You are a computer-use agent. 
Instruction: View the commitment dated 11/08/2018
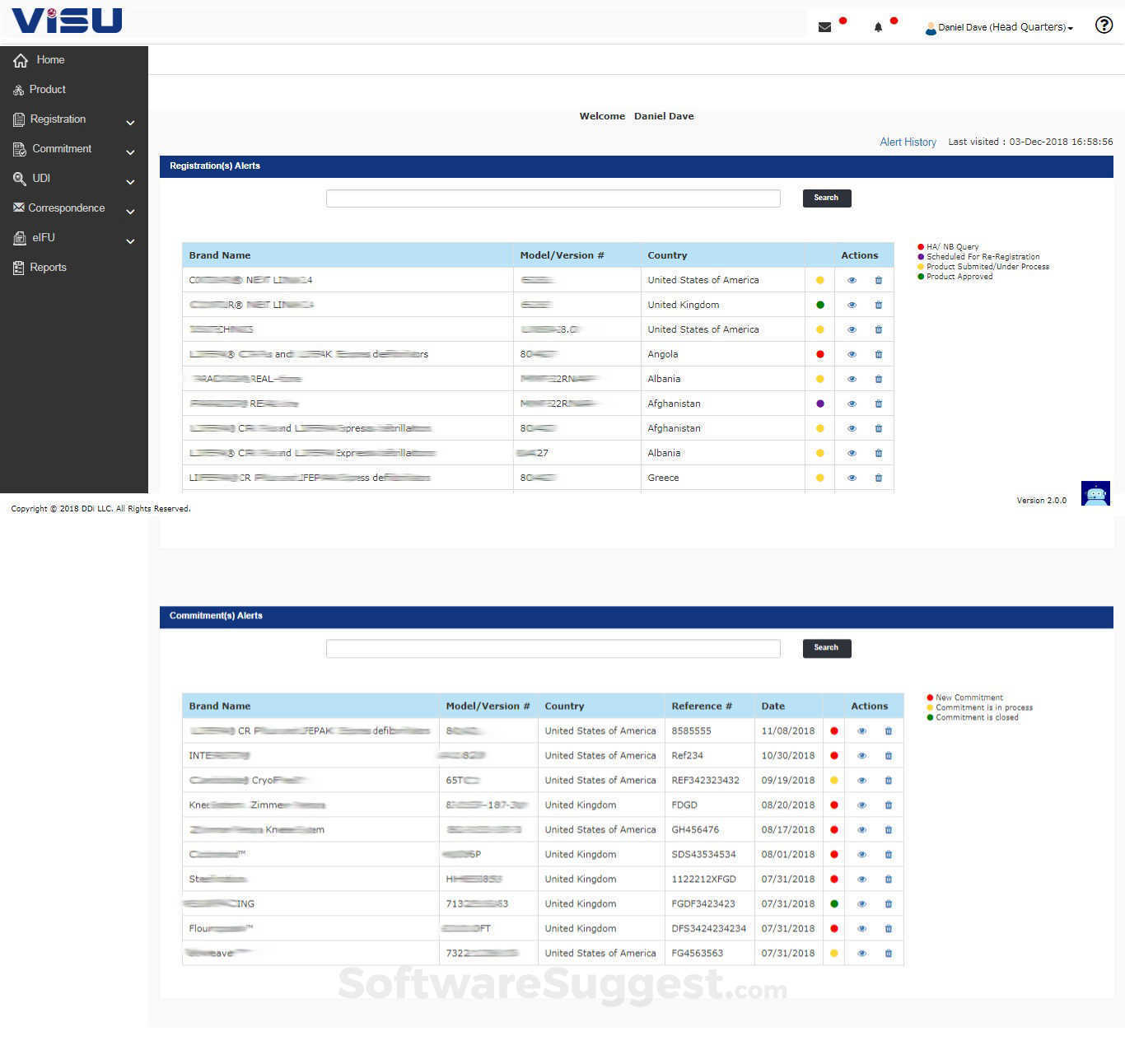click(861, 730)
